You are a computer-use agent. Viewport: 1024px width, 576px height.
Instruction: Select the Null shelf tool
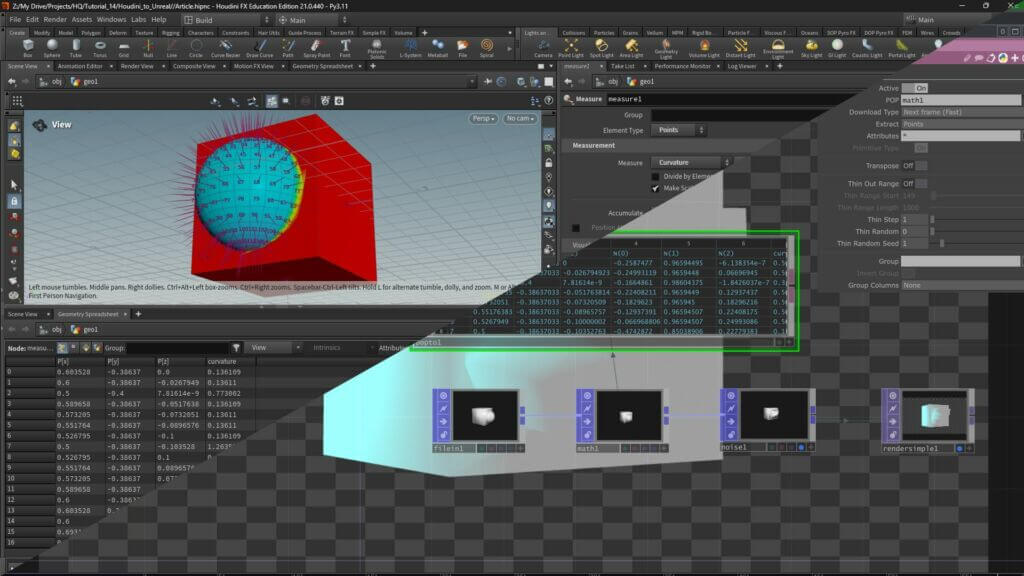click(x=148, y=48)
